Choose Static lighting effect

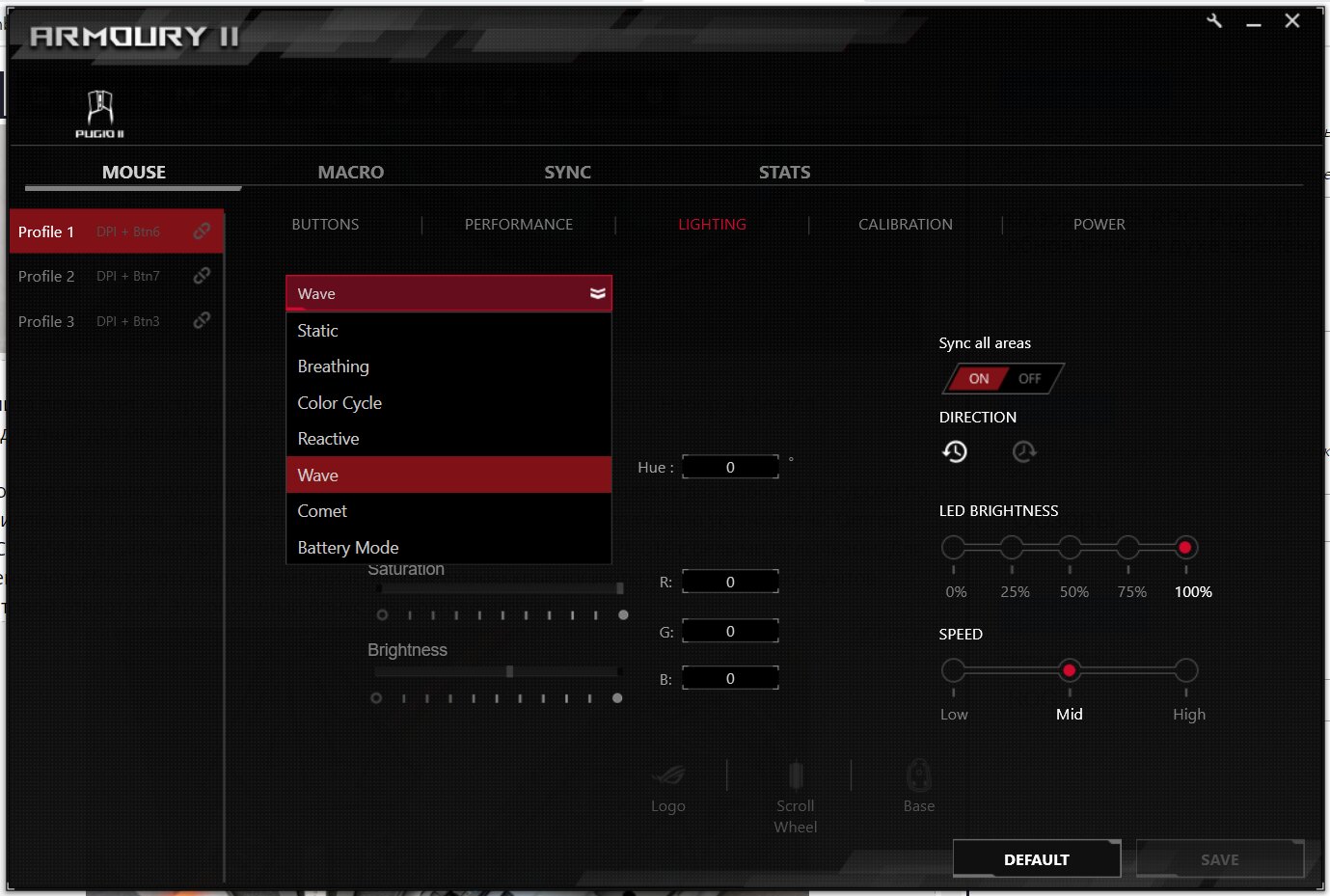click(x=448, y=331)
